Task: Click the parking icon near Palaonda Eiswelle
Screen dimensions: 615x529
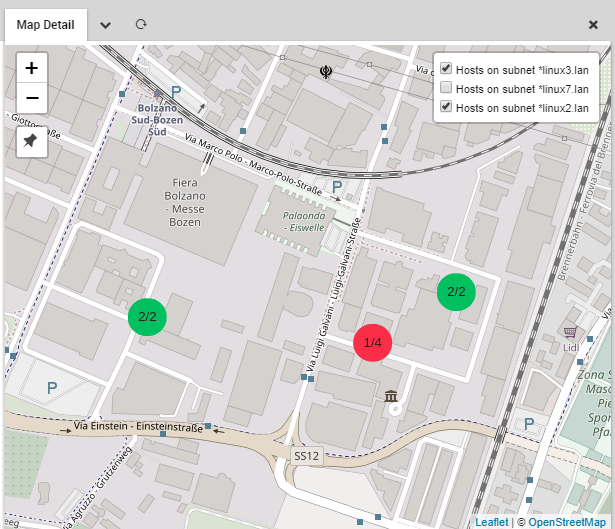Action: point(338,187)
